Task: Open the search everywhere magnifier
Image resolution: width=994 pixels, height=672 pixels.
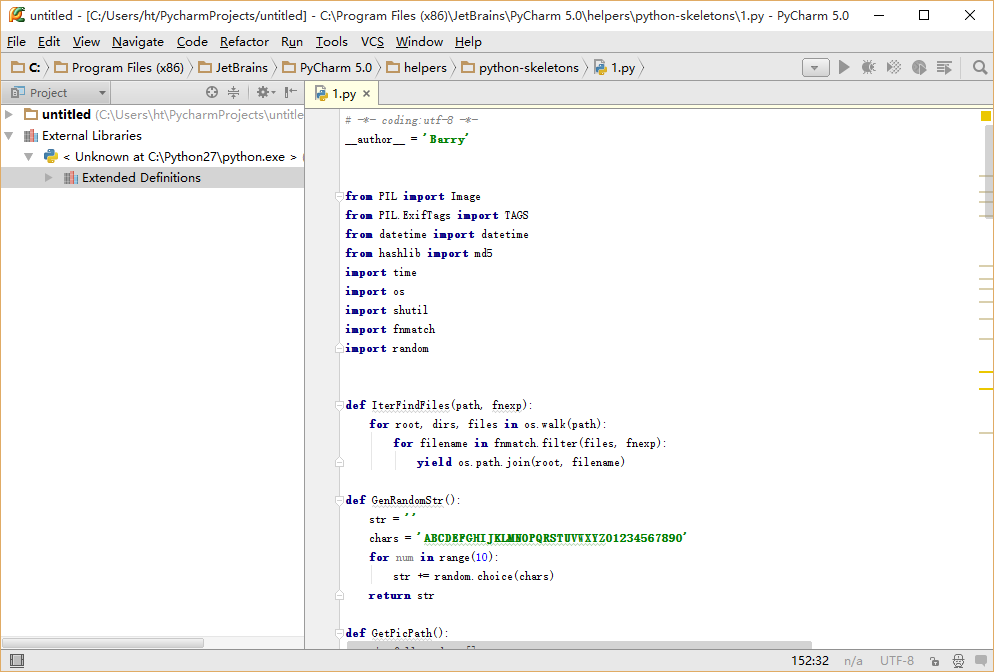Action: (x=980, y=66)
